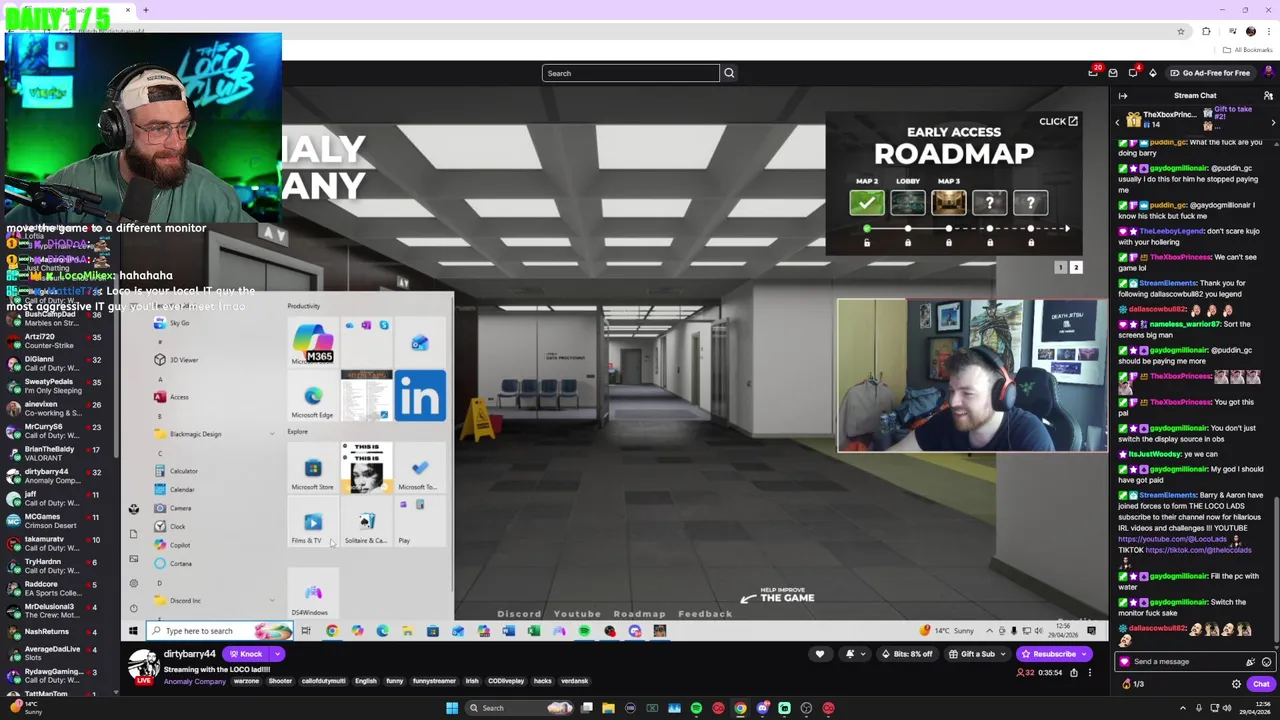Select the warzone tag

coord(246,681)
